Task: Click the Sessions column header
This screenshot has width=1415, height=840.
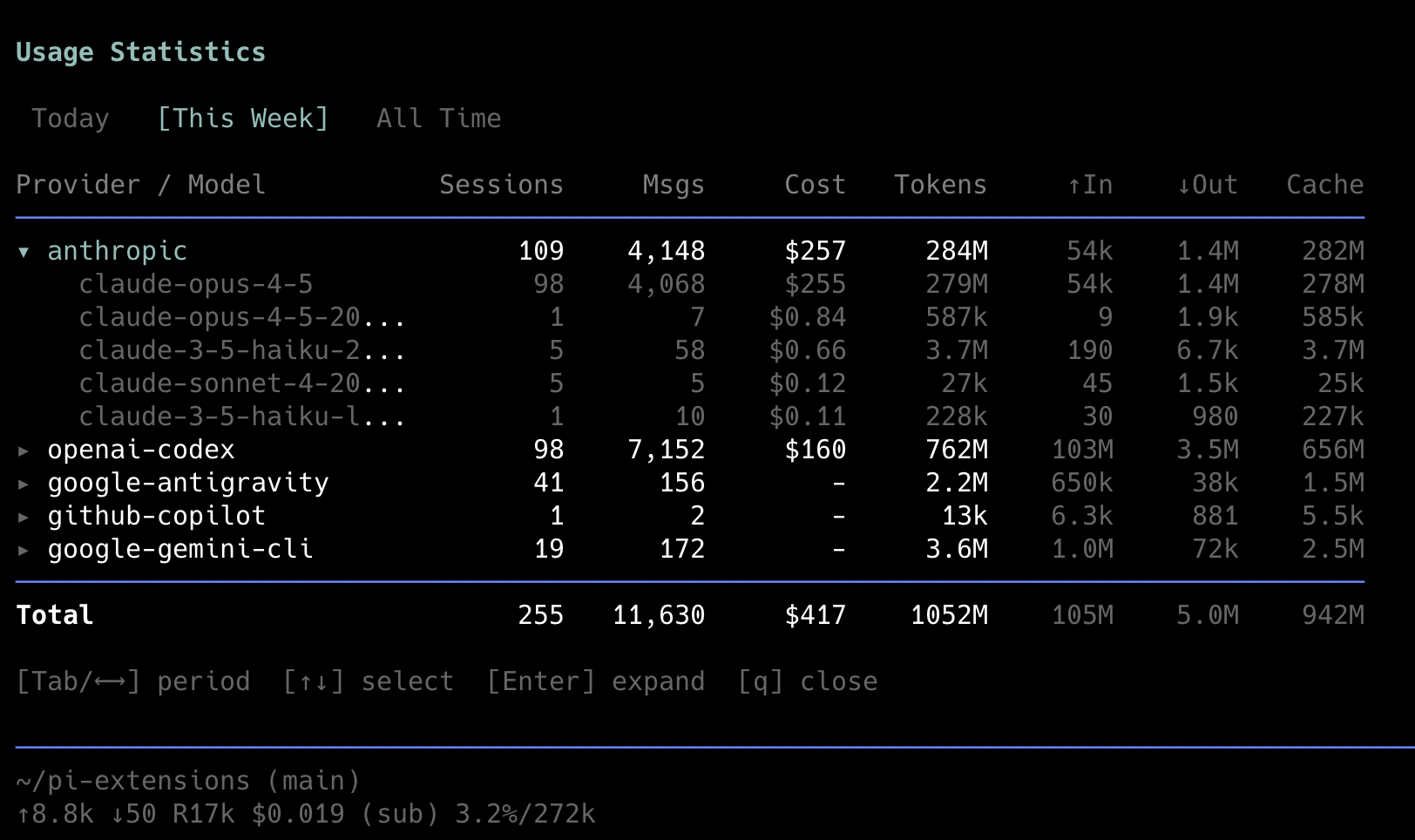Action: click(x=501, y=185)
